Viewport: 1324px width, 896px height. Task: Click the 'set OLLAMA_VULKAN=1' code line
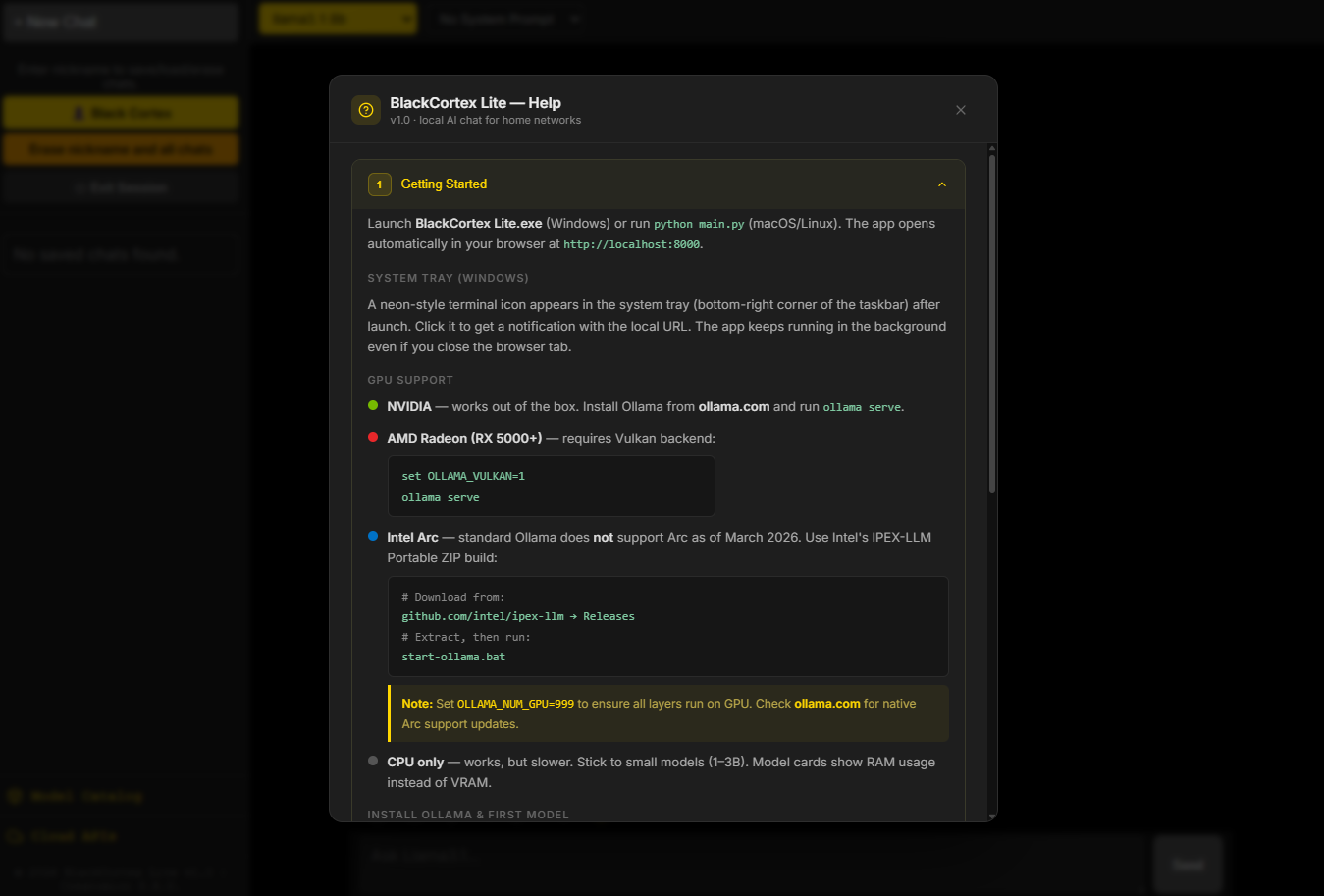point(463,476)
